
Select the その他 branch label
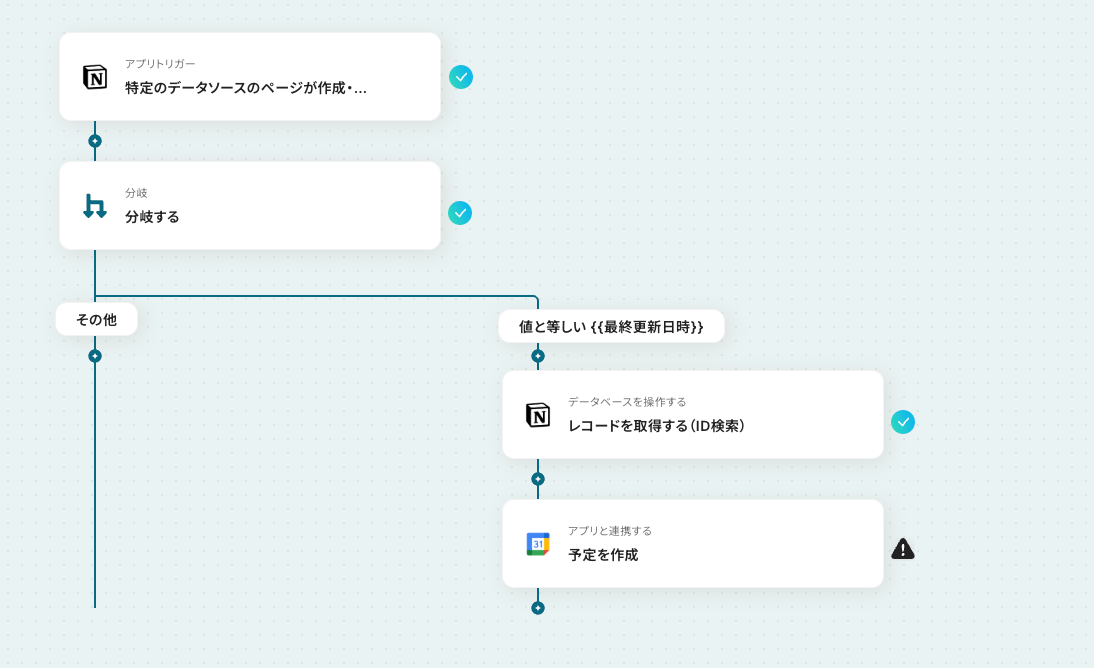point(96,320)
